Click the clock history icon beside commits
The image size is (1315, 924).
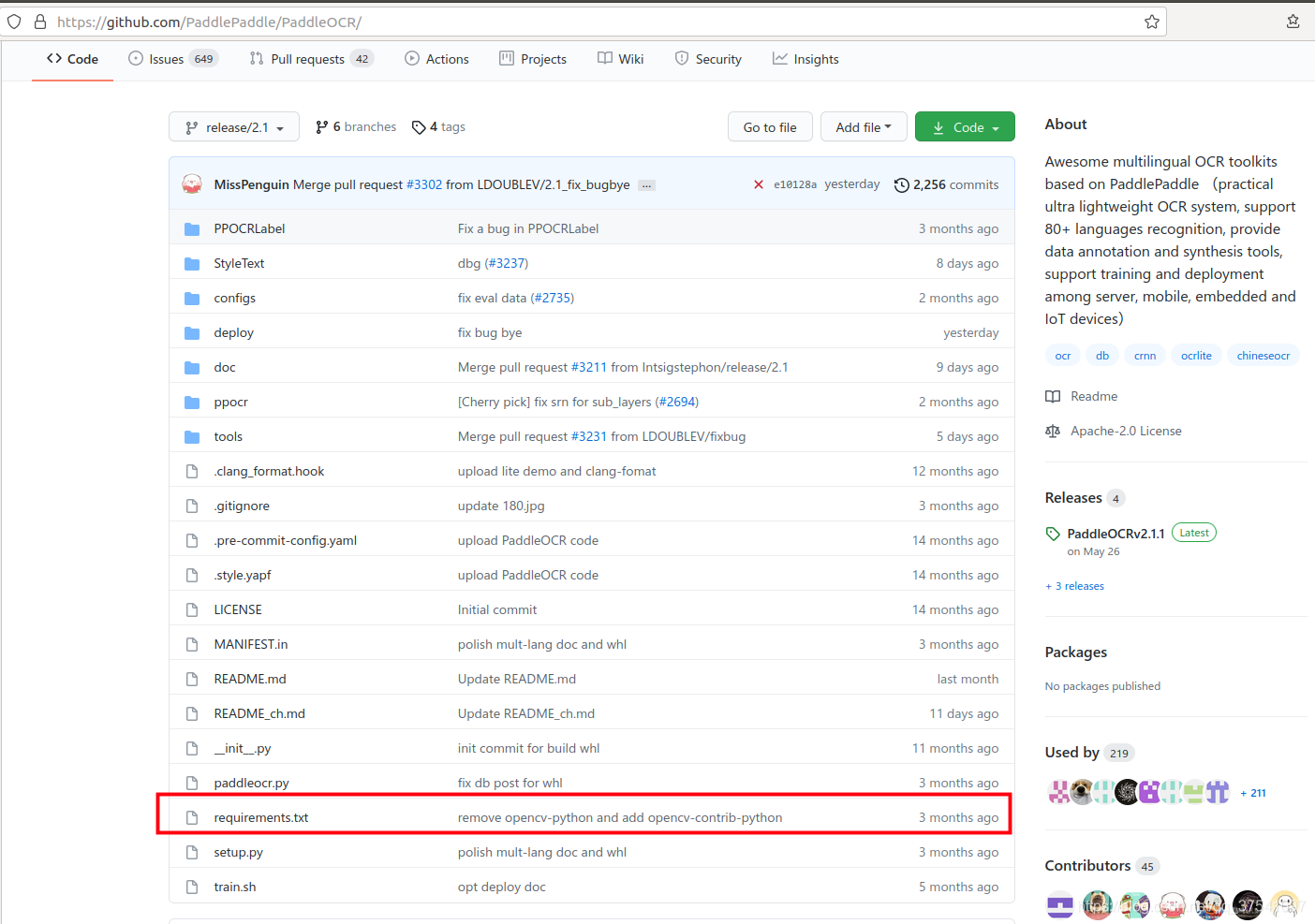click(901, 185)
